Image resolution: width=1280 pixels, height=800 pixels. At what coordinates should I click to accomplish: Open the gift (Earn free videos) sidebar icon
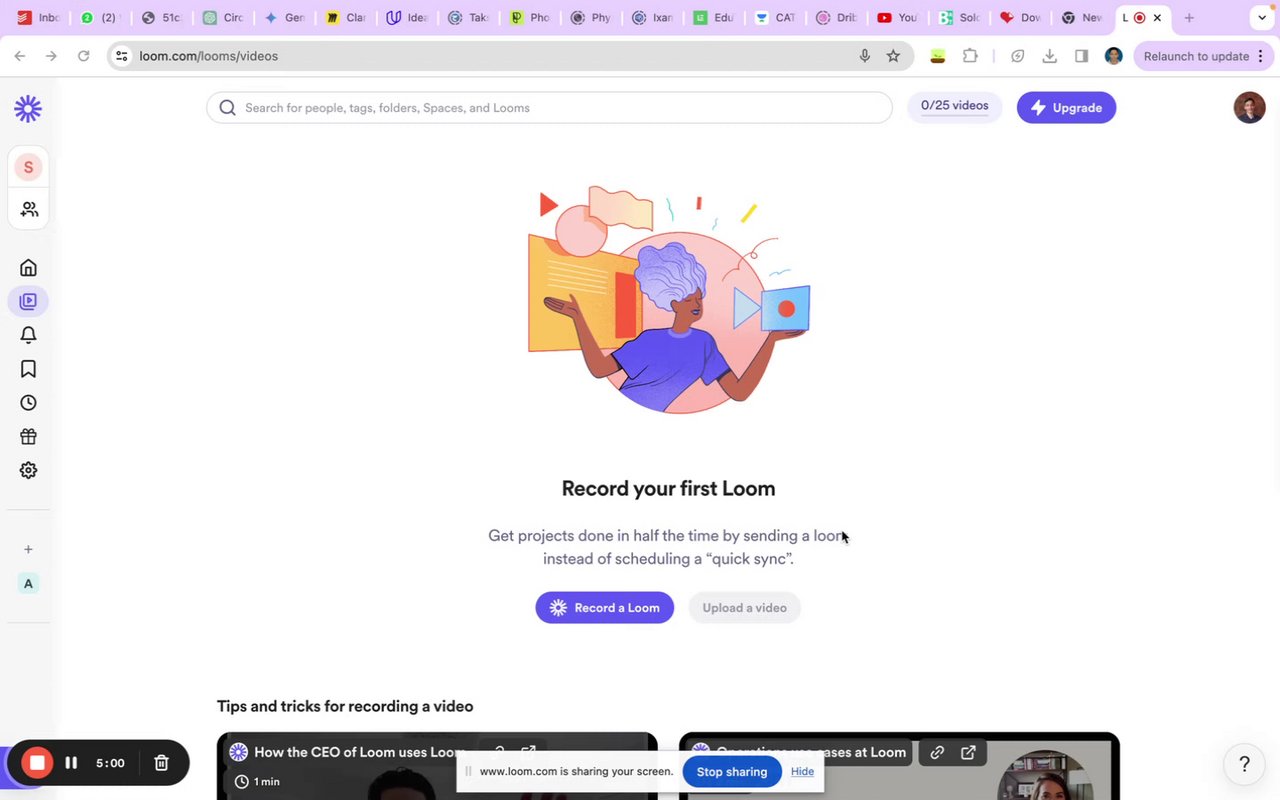point(28,436)
